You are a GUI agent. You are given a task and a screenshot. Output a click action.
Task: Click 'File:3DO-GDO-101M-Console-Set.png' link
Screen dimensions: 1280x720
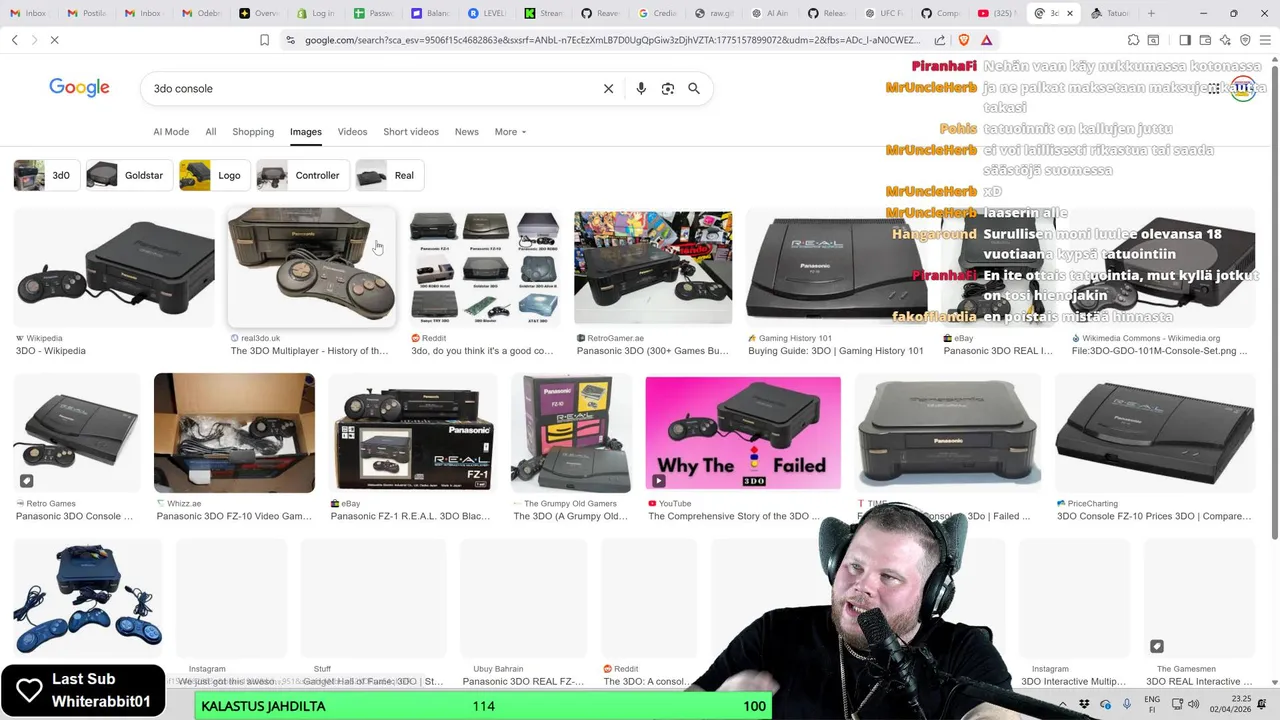coord(1159,351)
